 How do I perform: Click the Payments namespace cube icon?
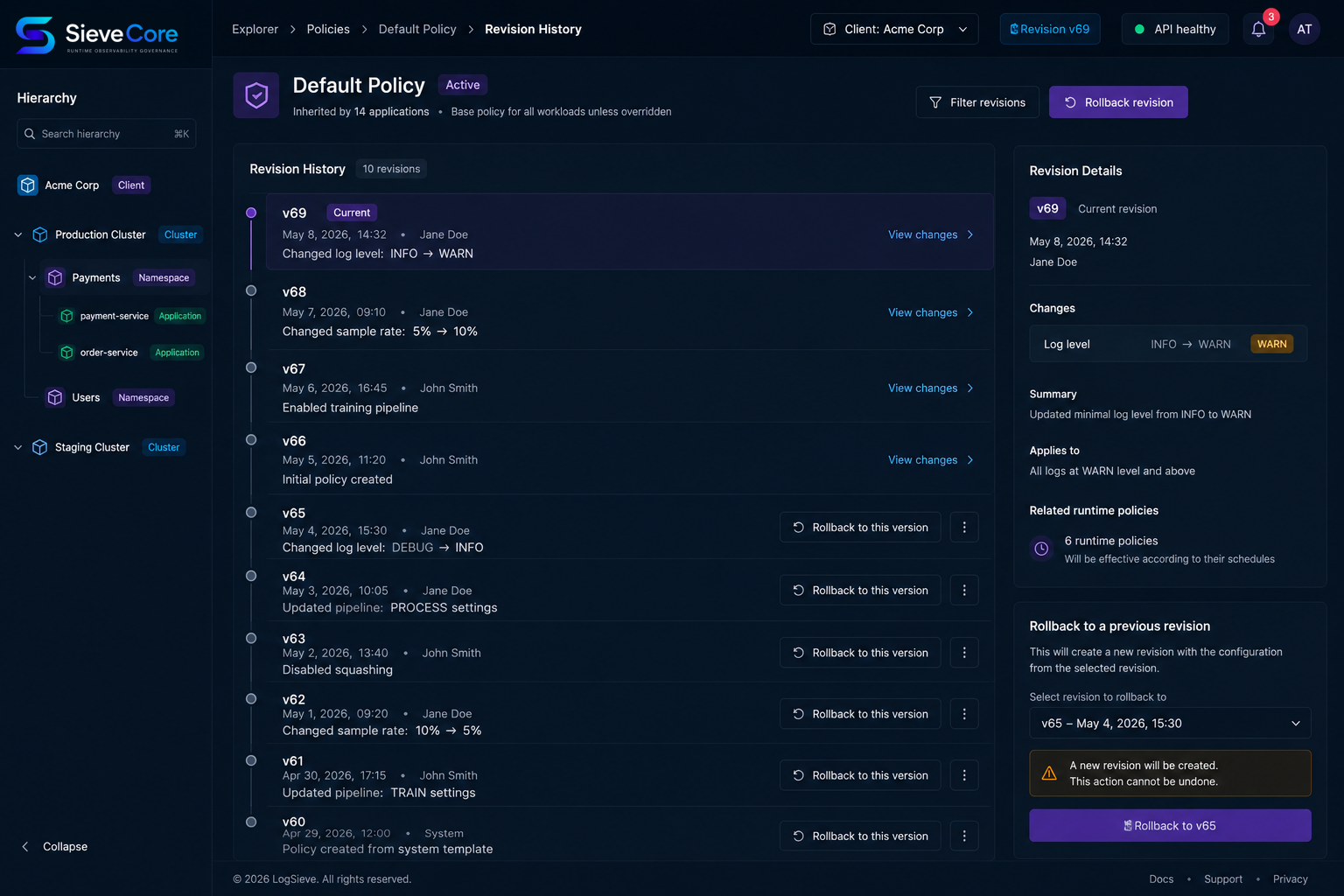[x=55, y=277]
